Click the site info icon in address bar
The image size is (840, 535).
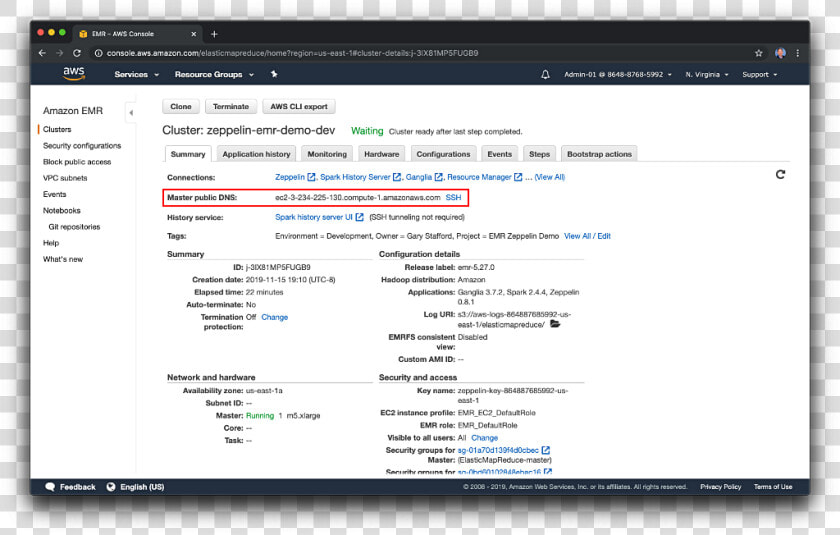[99, 53]
